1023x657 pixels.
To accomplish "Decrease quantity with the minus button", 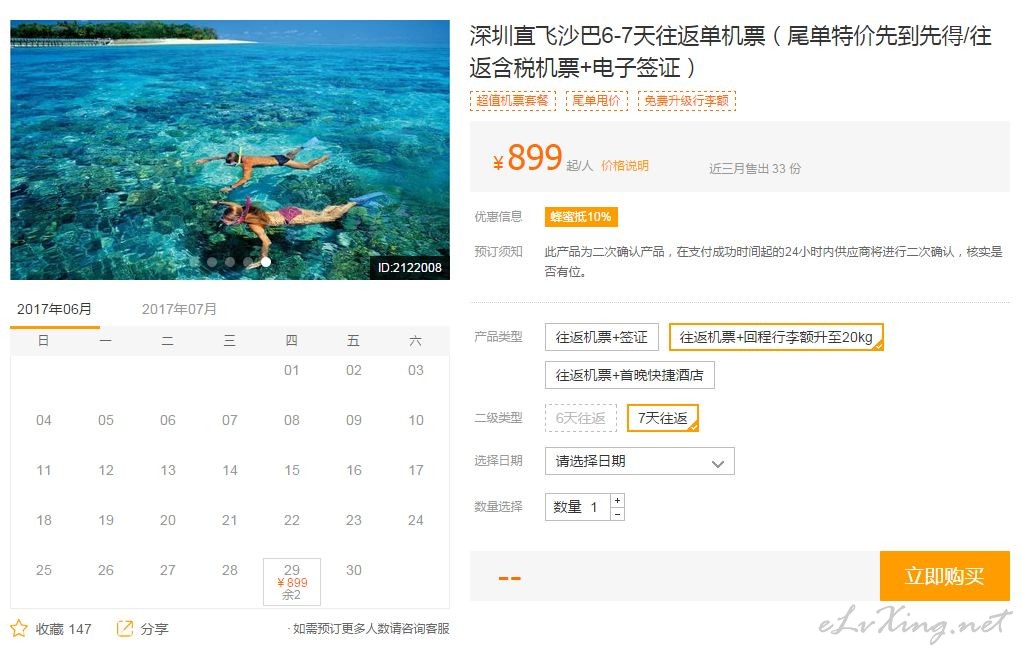I will point(617,514).
